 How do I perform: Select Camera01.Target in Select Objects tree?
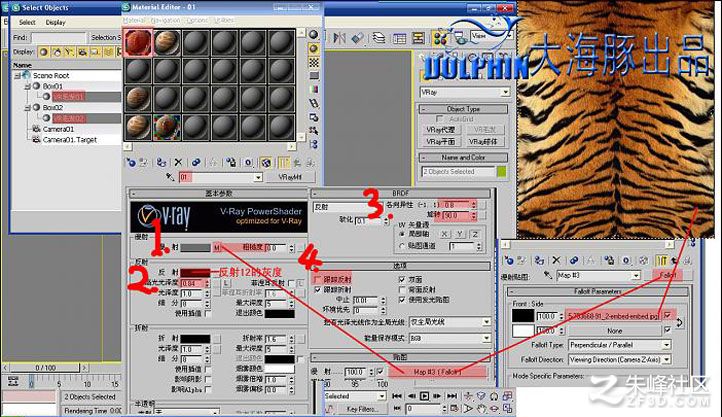tap(70, 140)
